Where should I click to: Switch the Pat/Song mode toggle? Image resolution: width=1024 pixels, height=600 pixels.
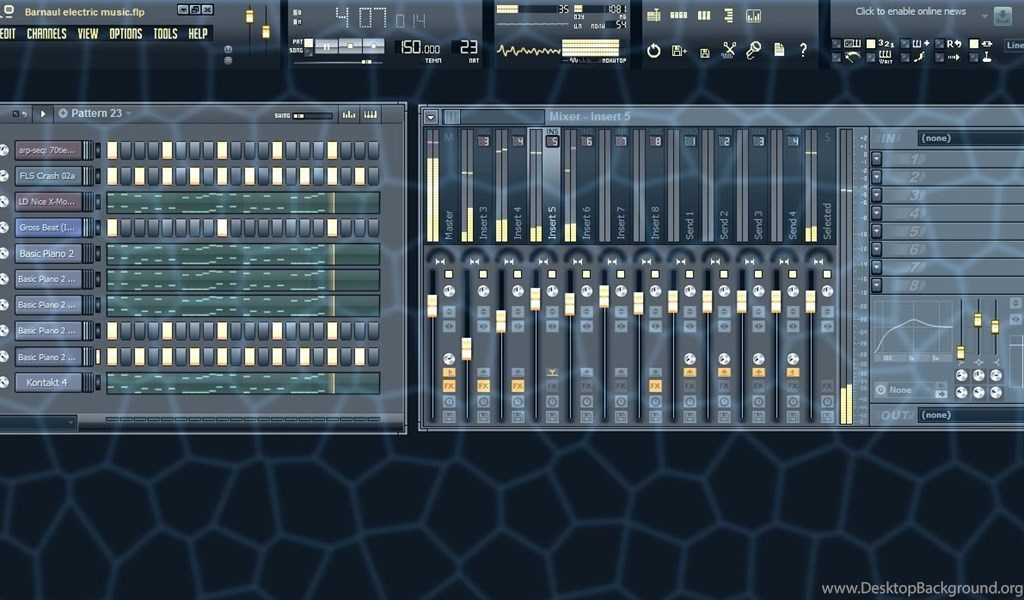[x=308, y=47]
